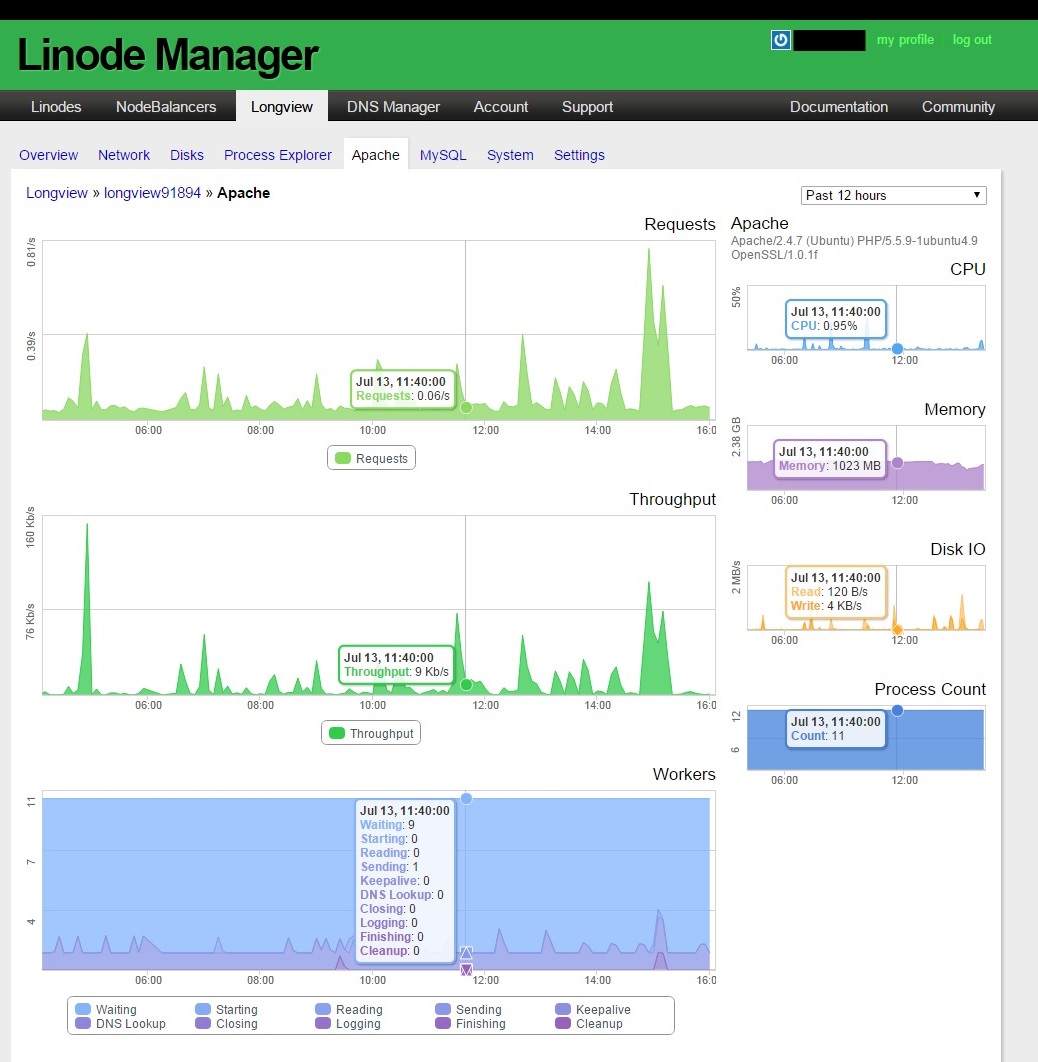Click the Apache version info text
Screen dimensions: 1038x1062
[x=854, y=247]
